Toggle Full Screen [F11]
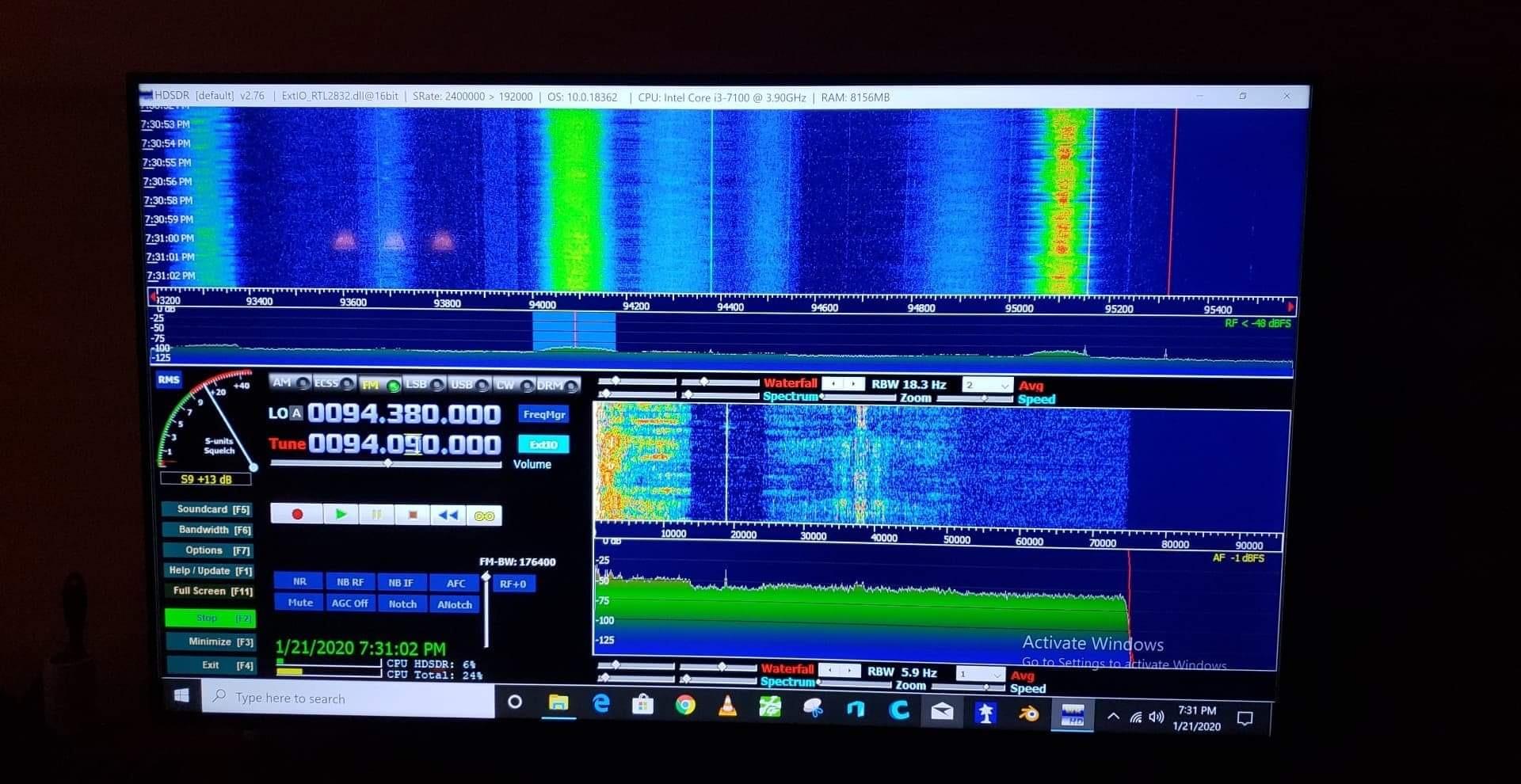 (x=212, y=591)
